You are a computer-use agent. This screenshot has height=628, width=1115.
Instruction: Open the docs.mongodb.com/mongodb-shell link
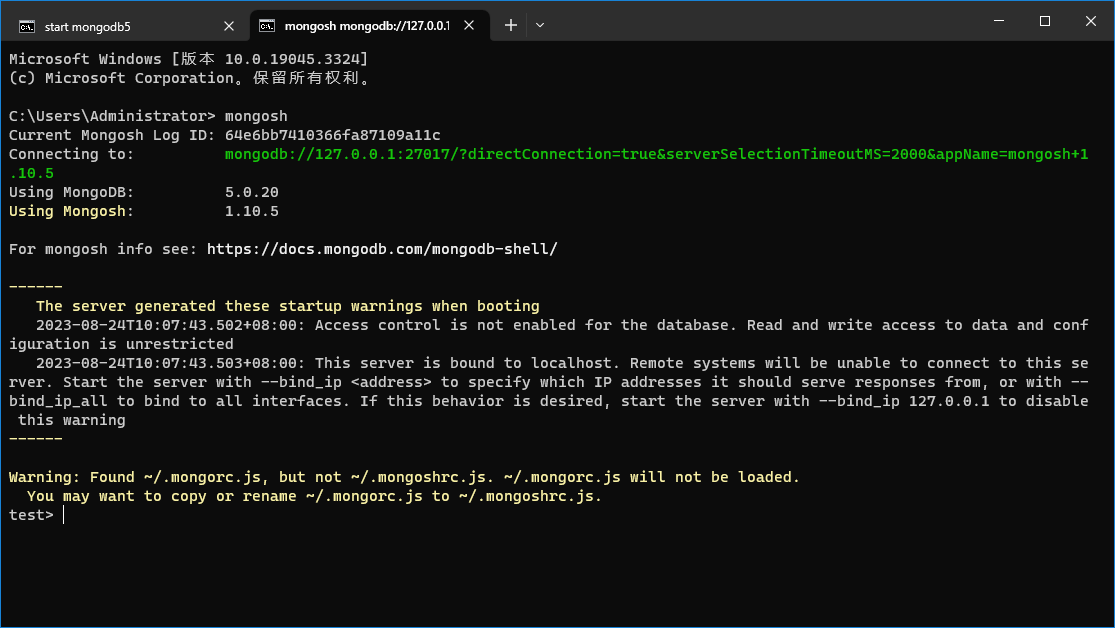(x=383, y=249)
